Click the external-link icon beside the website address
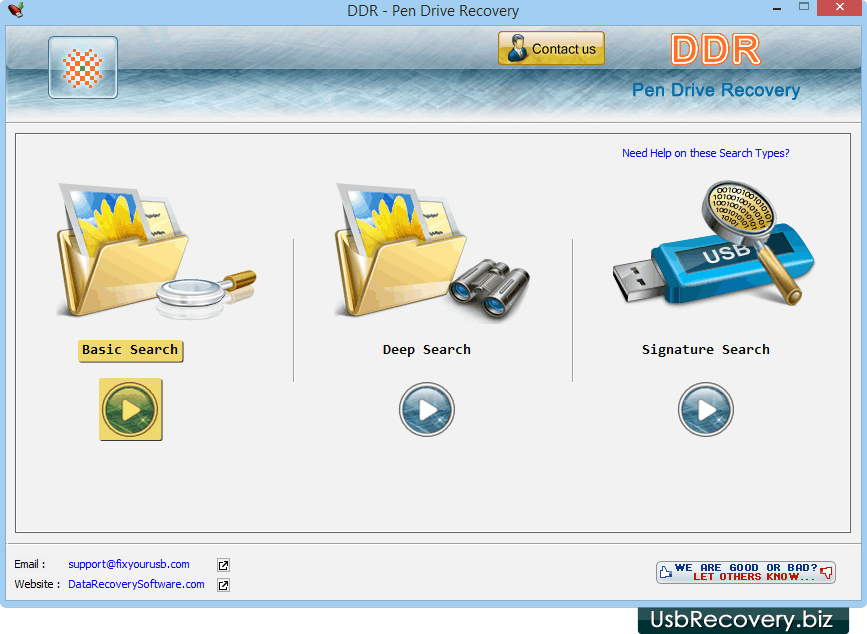 point(222,584)
